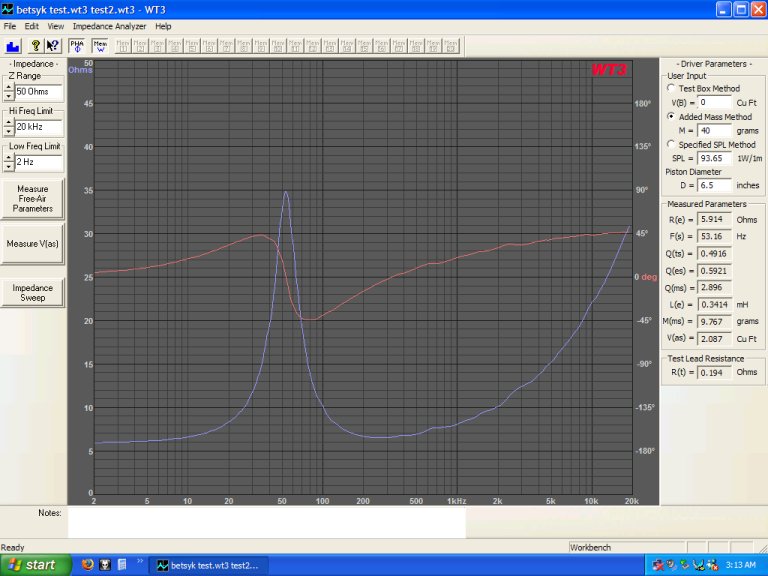Decrease Z Range with the down arrow
Image resolution: width=768 pixels, height=576 pixels.
click(x=9, y=96)
